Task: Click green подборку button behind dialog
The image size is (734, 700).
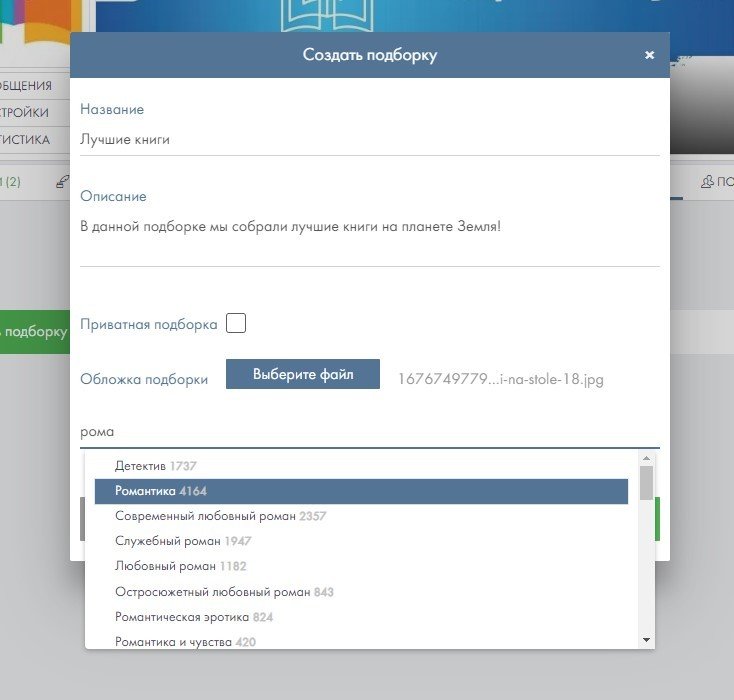Action: 34,332
